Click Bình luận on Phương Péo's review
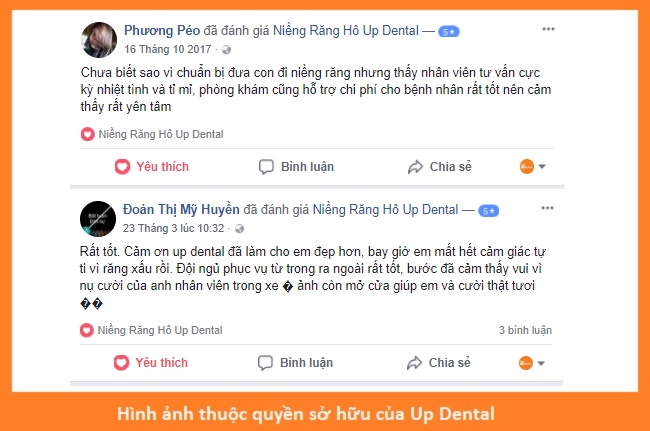The image size is (650, 431). pyautogui.click(x=296, y=167)
